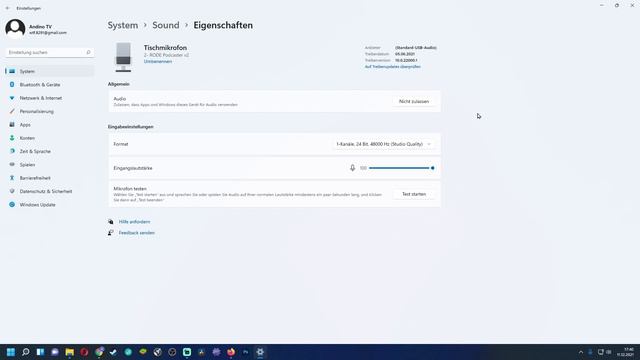Image resolution: width=640 pixels, height=360 pixels.
Task: Select System in the sidebar
Action: click(x=49, y=71)
